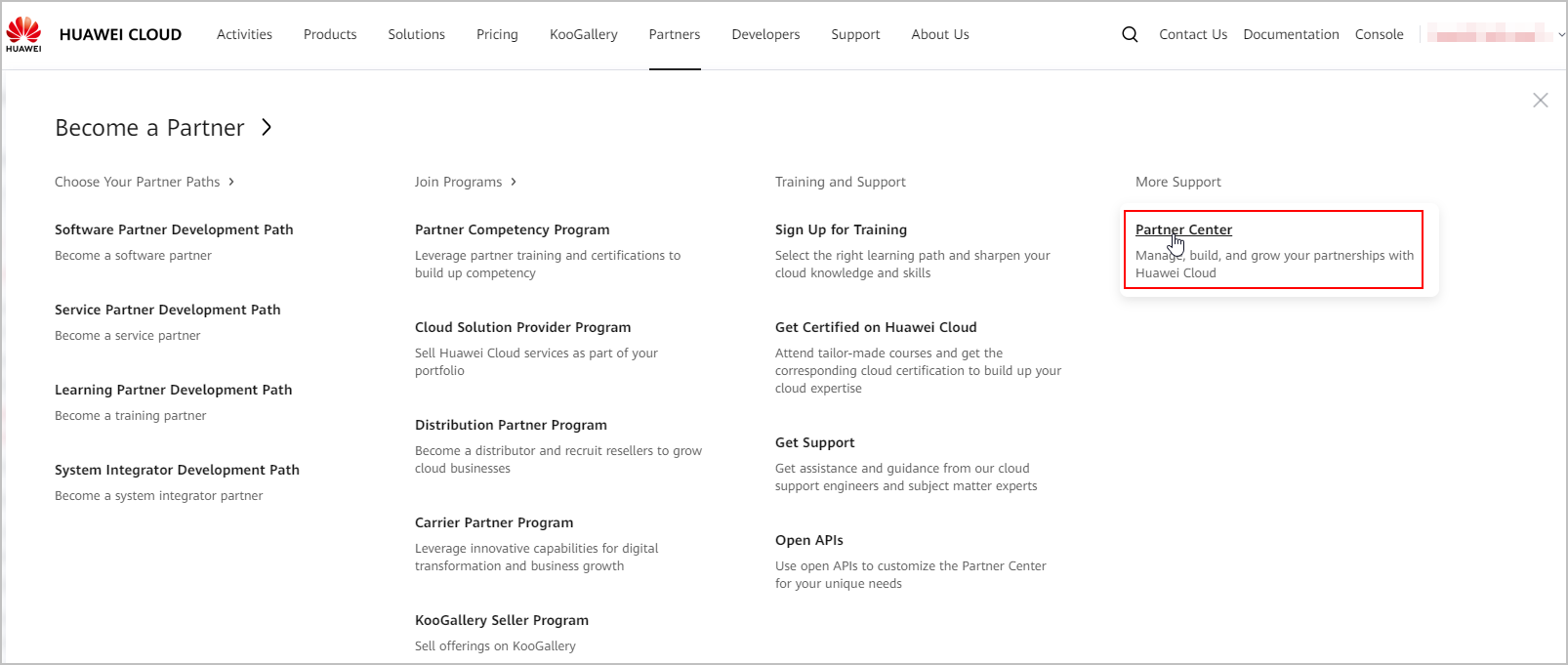The height and width of the screenshot is (665, 1568).
Task: Click the arrow beside Become a Partner
Action: [x=267, y=128]
